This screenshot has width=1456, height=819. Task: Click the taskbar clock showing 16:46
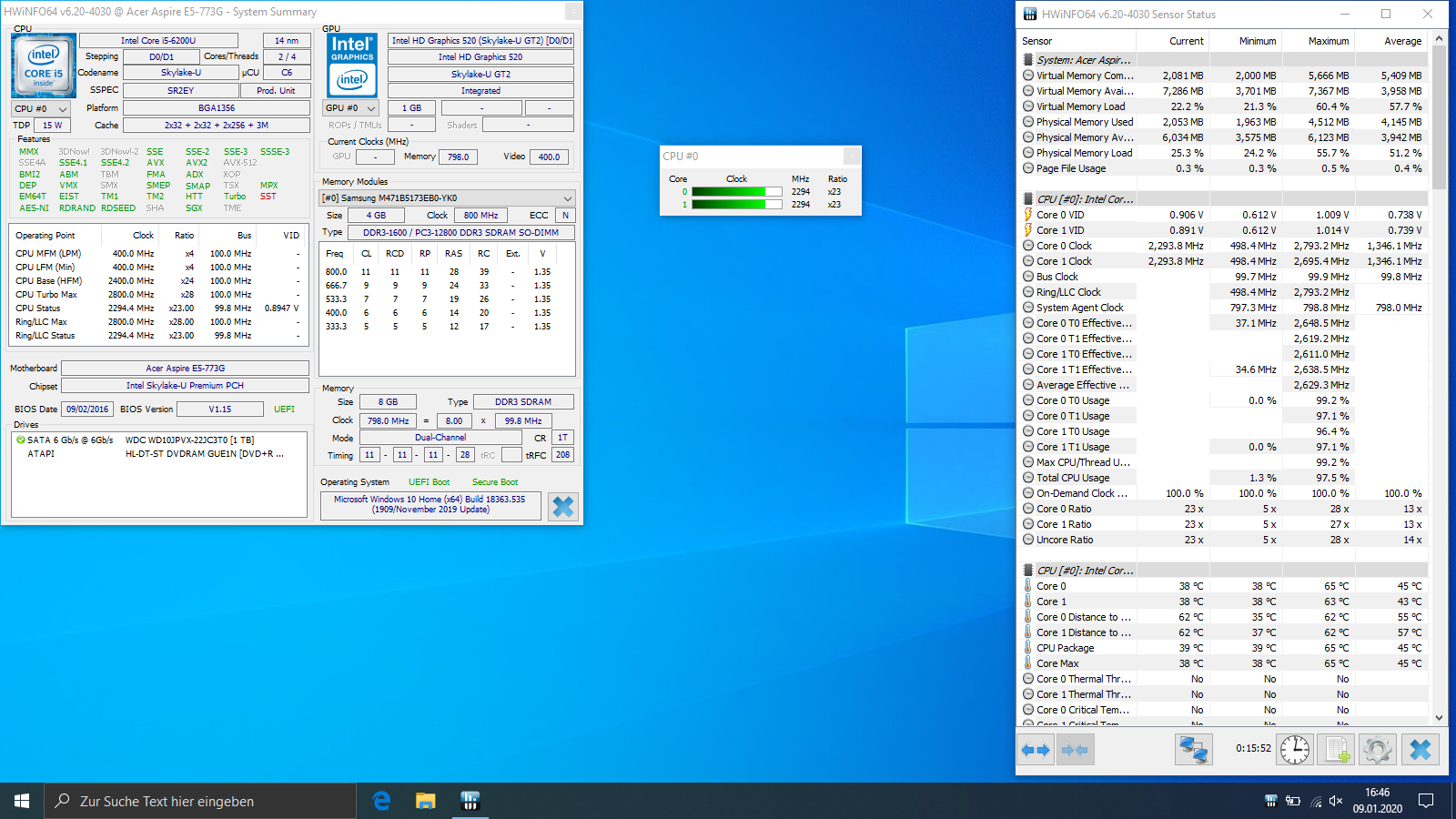pos(1378,801)
